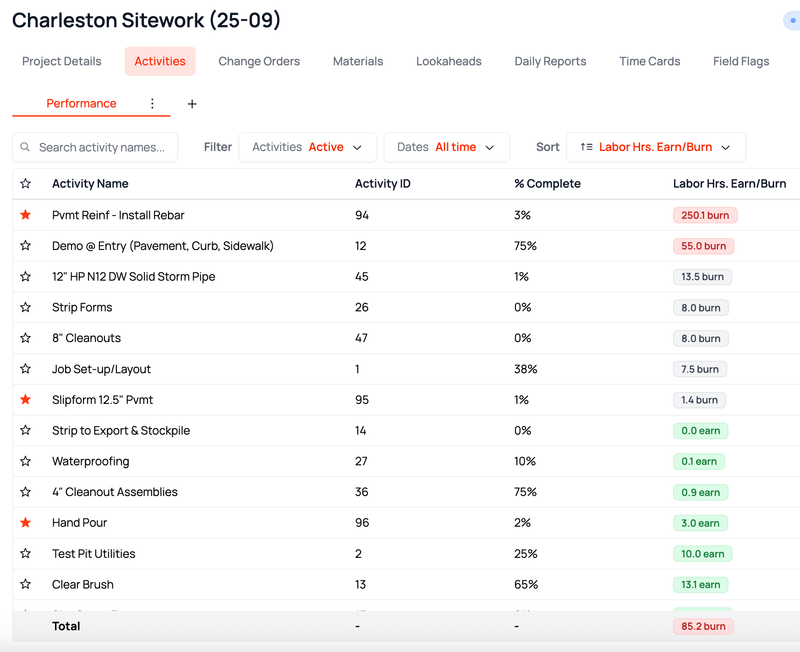Open the Daily Reports tab
The image size is (800, 652).
pyautogui.click(x=550, y=61)
